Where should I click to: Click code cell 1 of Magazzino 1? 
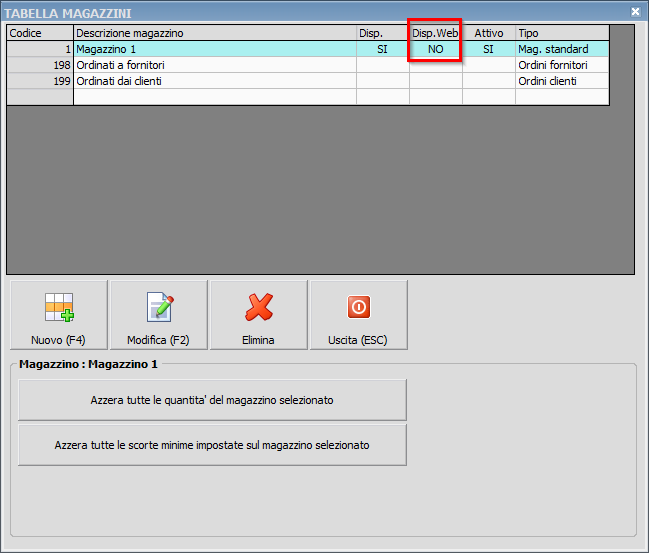[40, 49]
